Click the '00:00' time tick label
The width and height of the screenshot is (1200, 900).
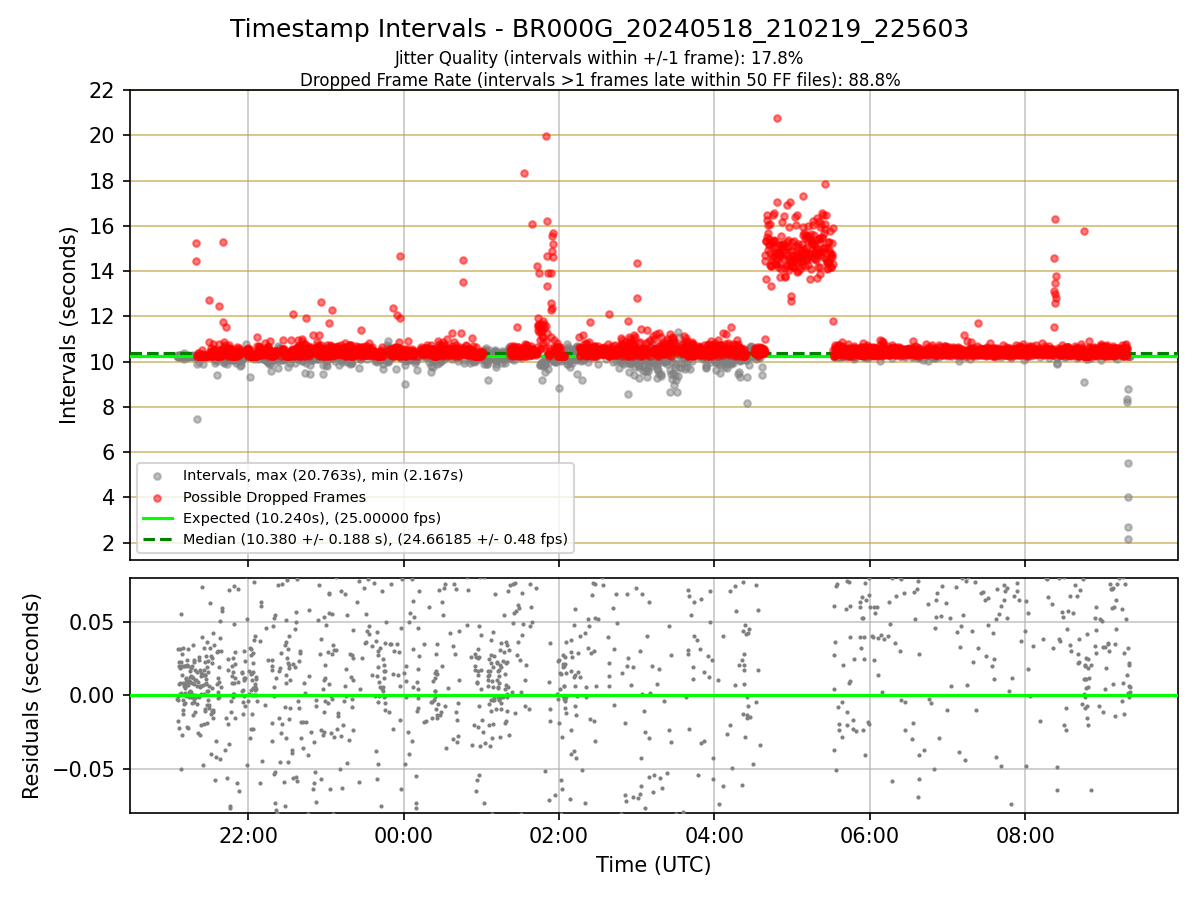coord(403,836)
